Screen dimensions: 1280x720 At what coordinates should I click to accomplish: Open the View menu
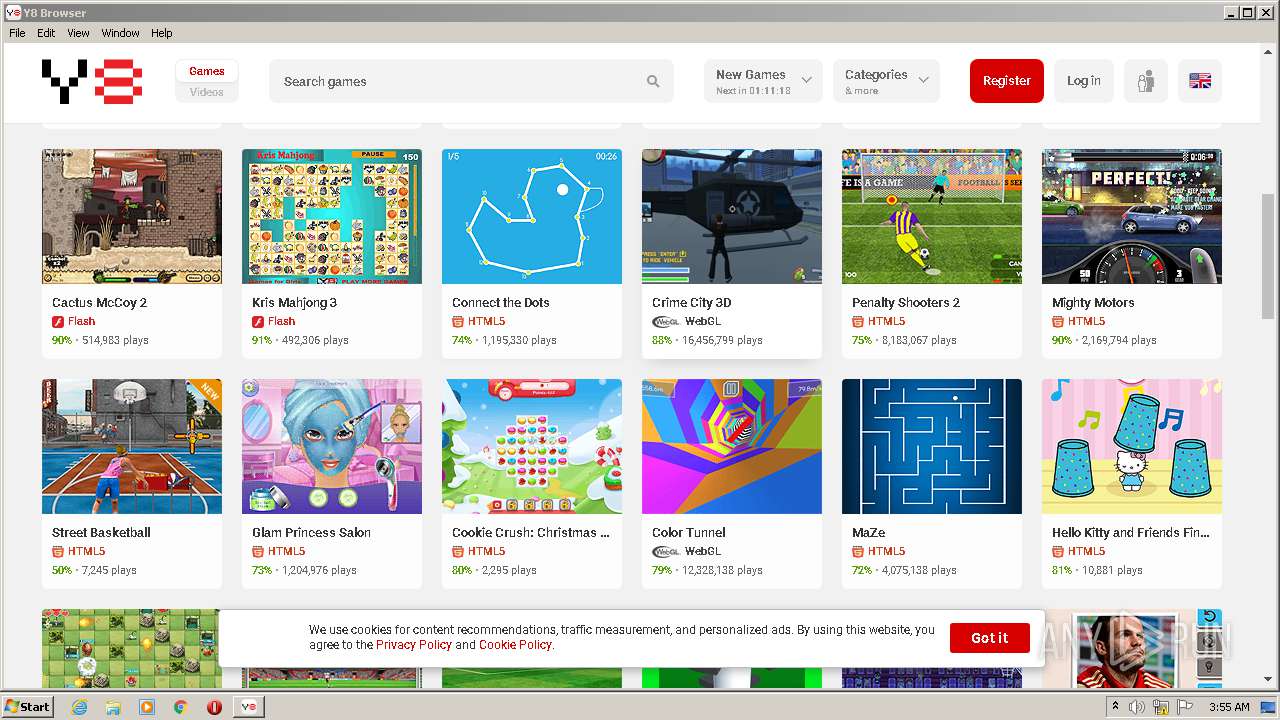pyautogui.click(x=78, y=33)
